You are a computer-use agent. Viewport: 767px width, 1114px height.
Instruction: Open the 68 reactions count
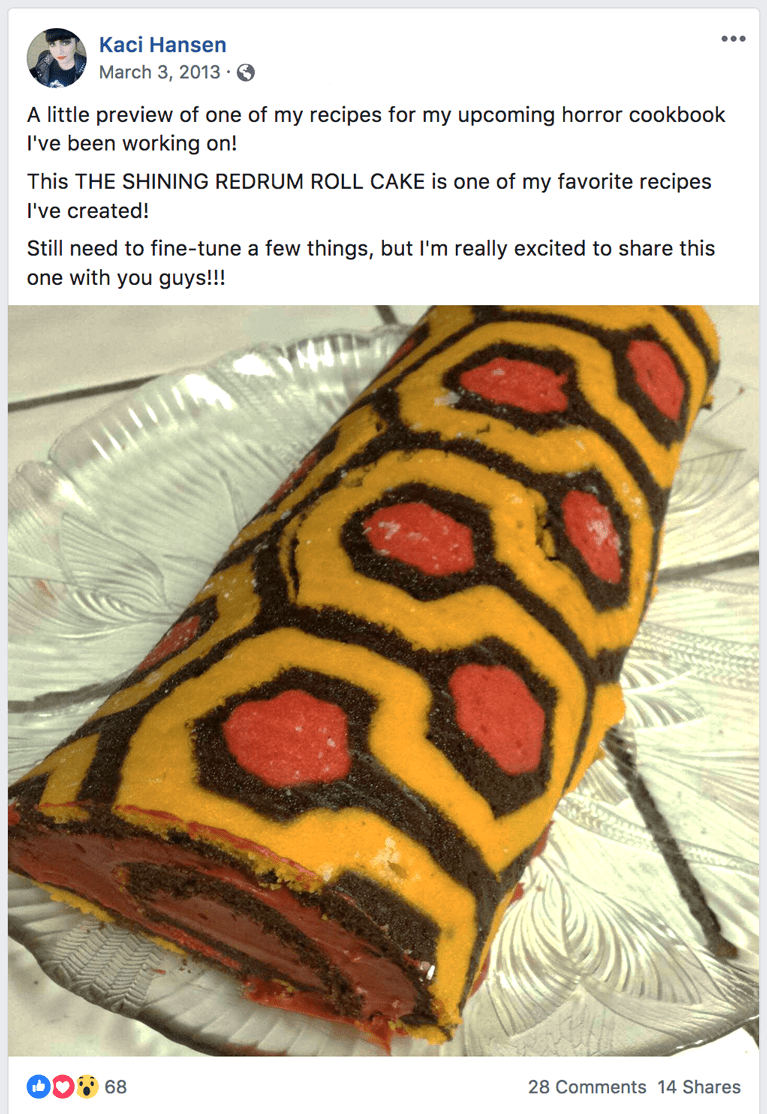click(x=116, y=1087)
